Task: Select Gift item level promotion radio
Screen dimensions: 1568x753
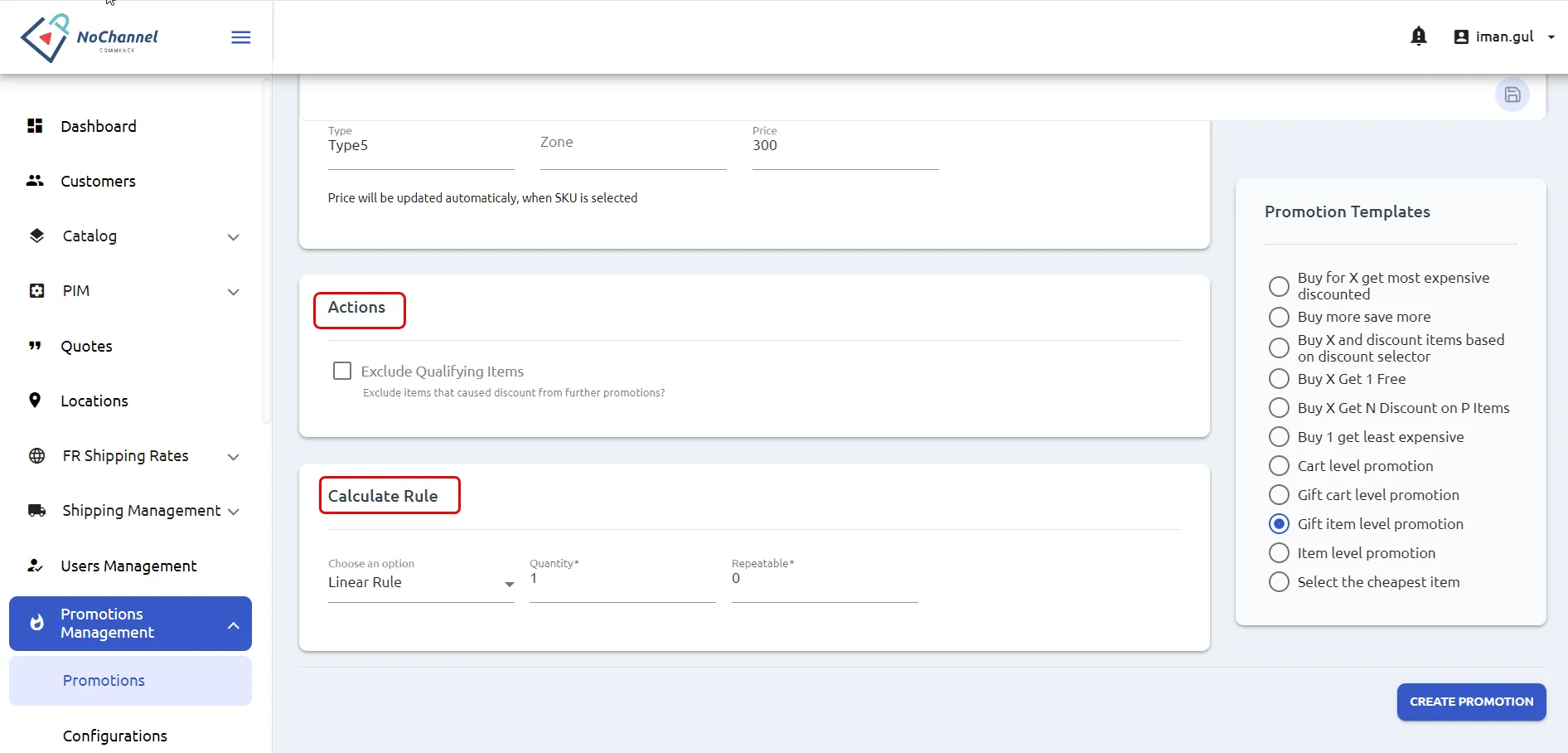Action: pyautogui.click(x=1279, y=524)
